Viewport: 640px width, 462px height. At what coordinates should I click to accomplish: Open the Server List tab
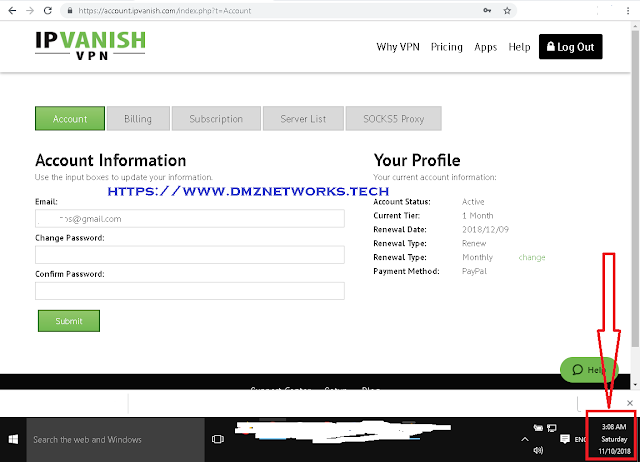pyautogui.click(x=303, y=118)
